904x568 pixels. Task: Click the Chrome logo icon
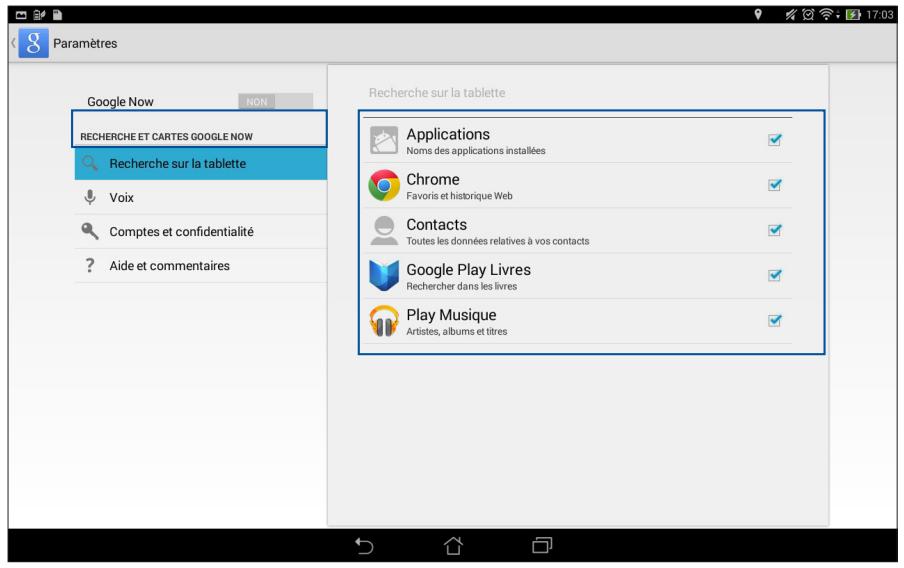[384, 185]
